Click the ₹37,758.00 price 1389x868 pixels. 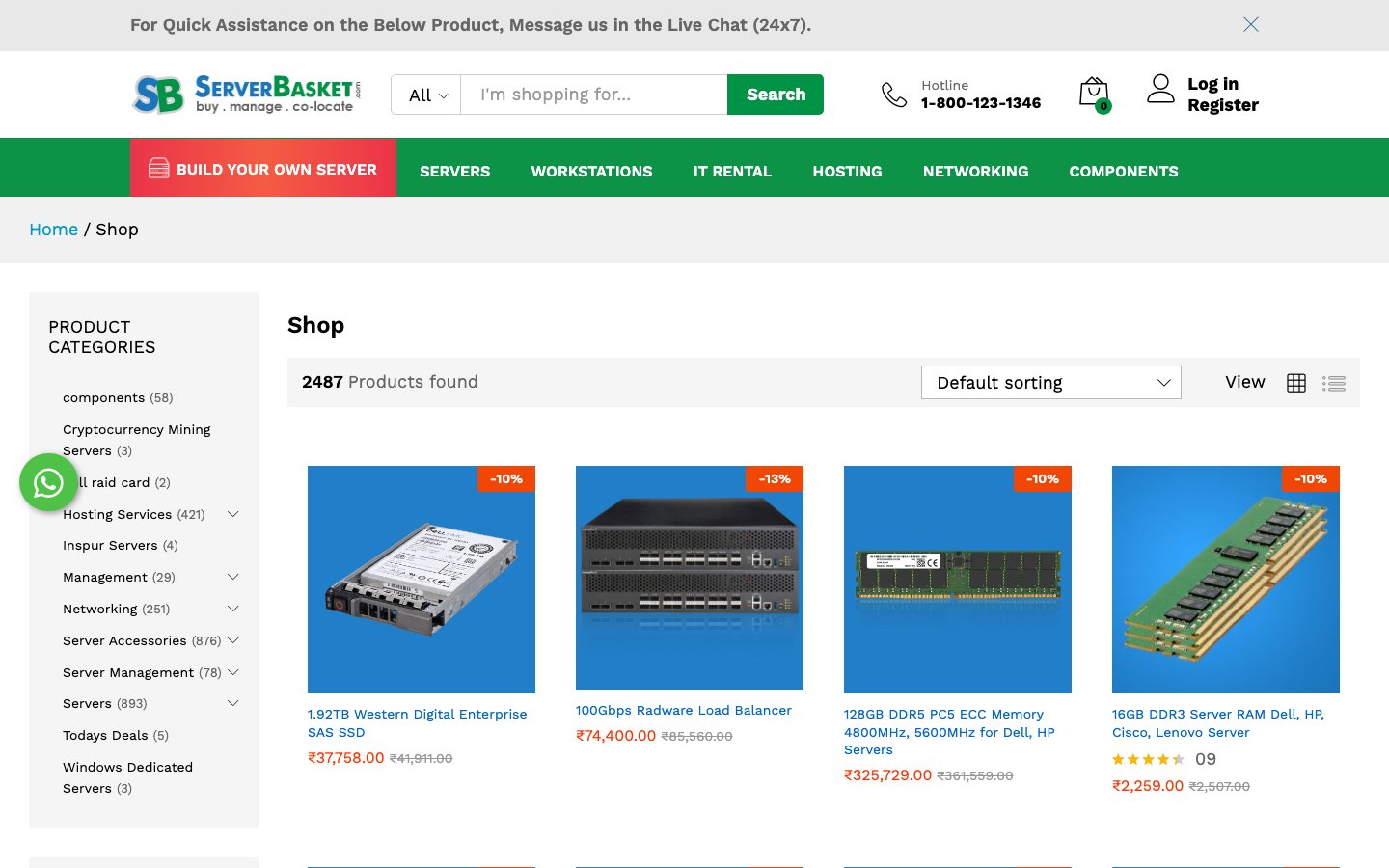click(346, 758)
